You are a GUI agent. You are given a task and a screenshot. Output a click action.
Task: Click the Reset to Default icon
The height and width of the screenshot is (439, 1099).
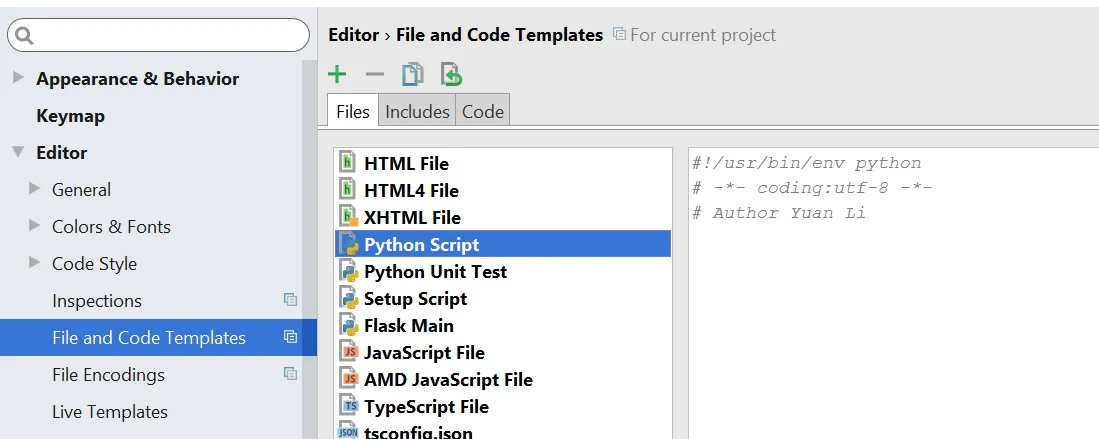[451, 74]
